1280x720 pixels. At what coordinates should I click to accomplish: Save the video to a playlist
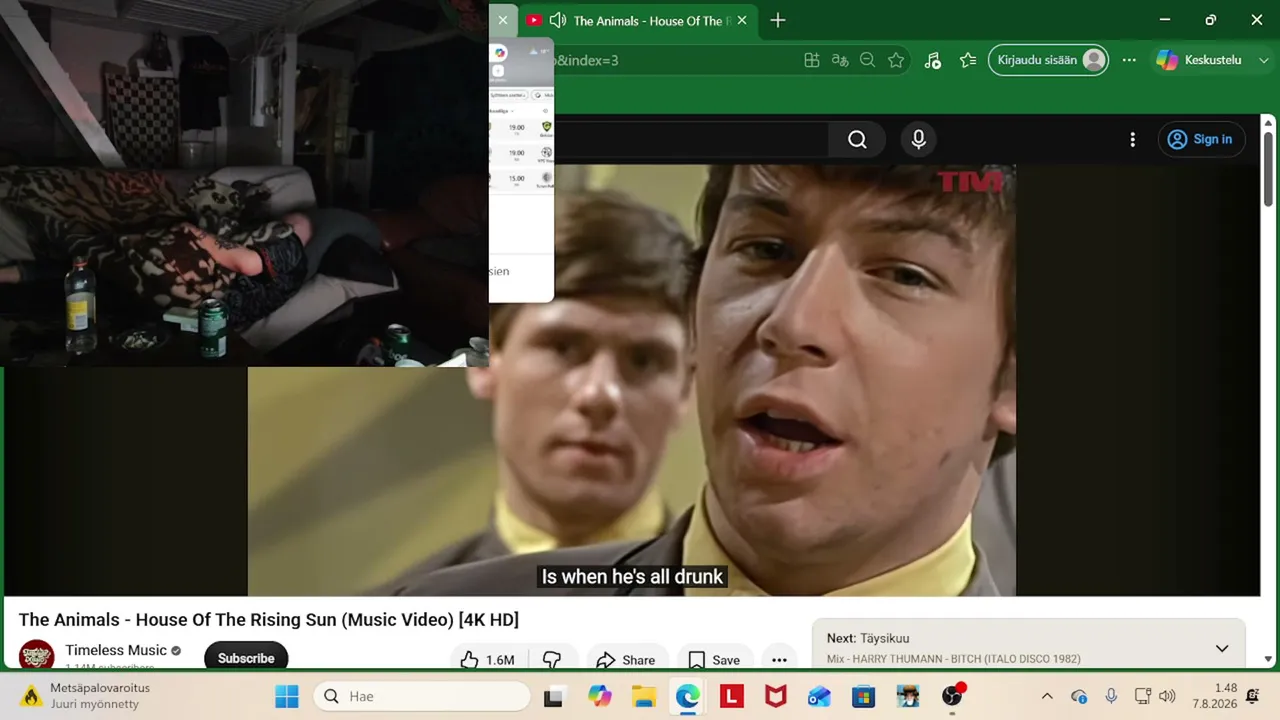pyautogui.click(x=714, y=659)
